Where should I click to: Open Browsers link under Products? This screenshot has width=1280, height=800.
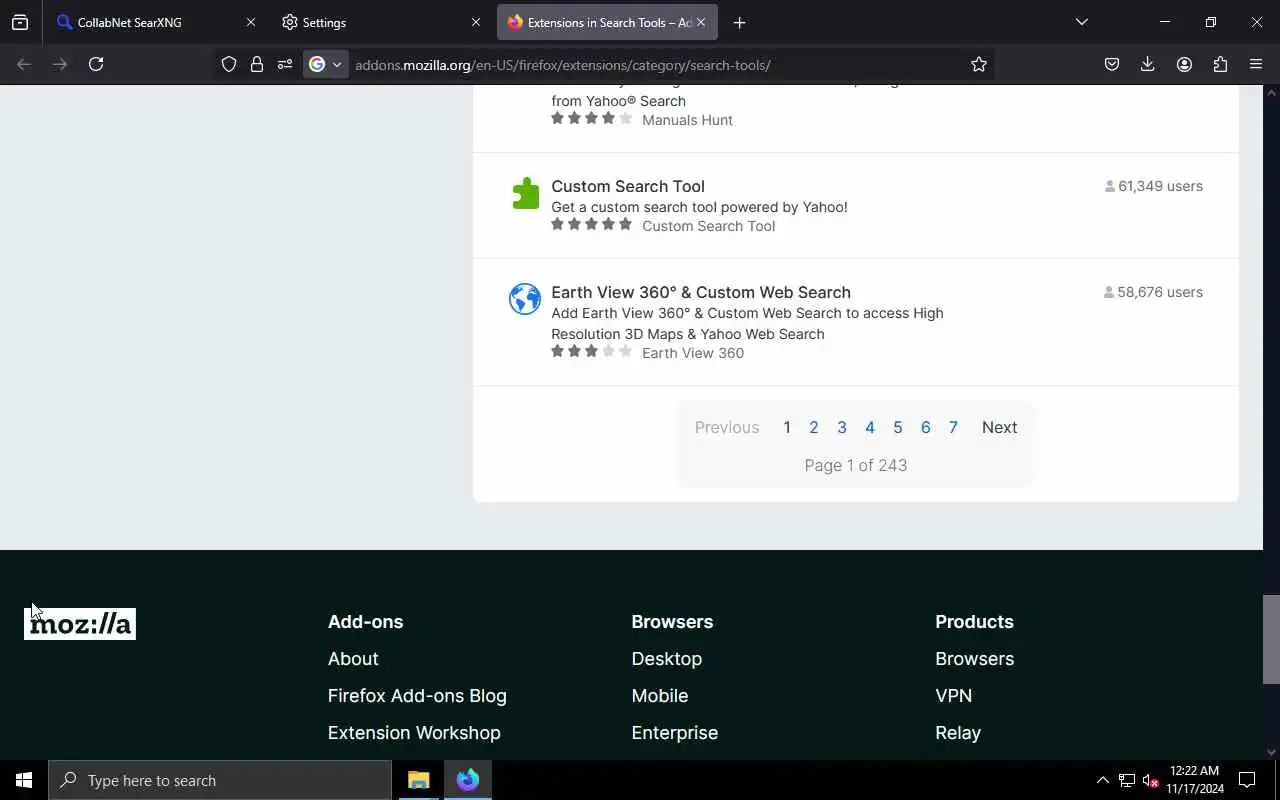(975, 659)
